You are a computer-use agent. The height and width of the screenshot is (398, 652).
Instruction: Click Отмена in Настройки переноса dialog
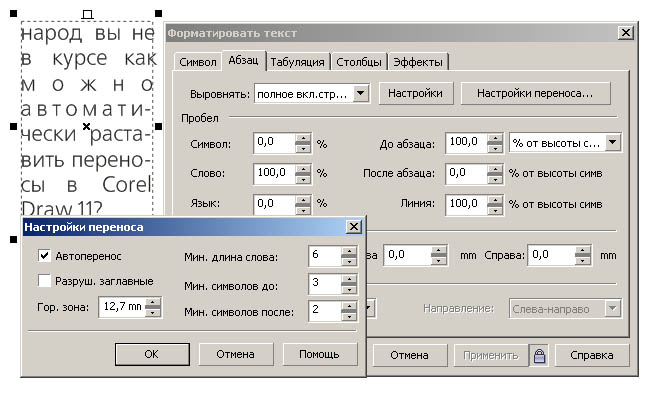click(x=235, y=354)
